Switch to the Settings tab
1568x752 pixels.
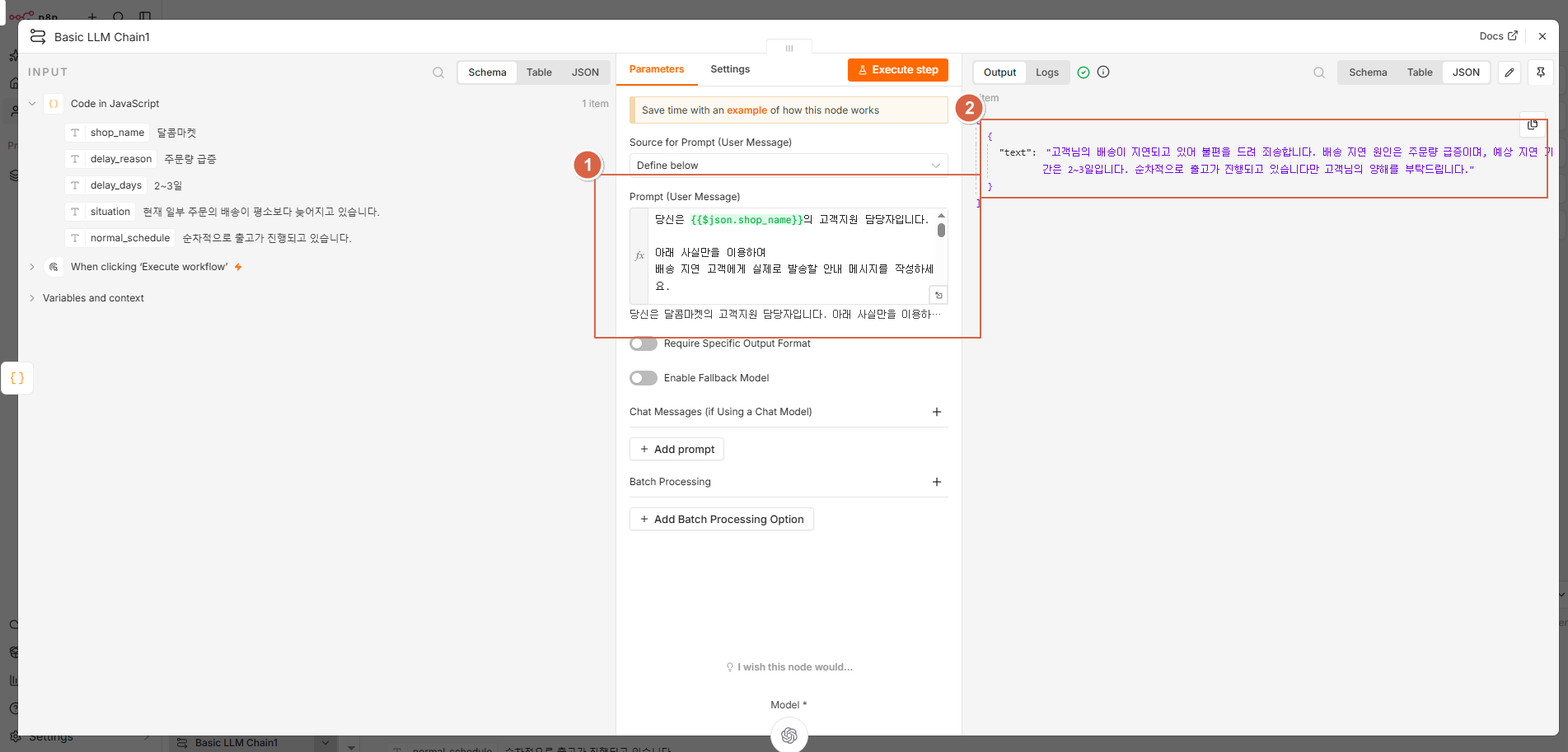(730, 69)
